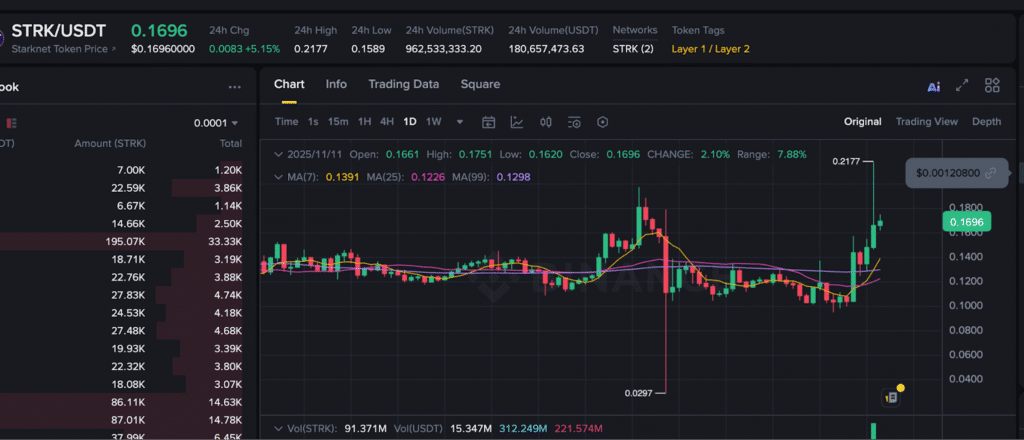Expand chart to fullscreen

[962, 87]
